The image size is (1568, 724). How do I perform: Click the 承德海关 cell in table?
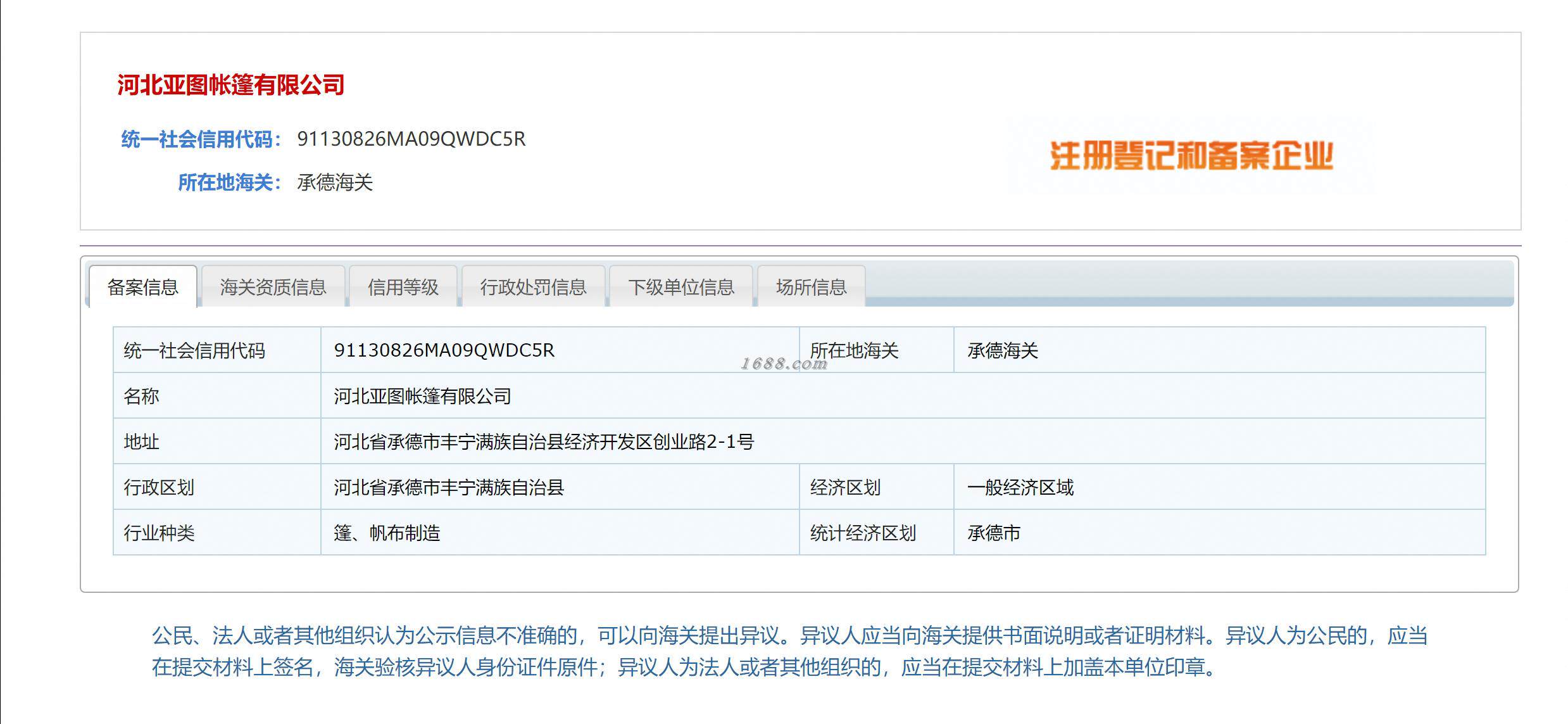pos(1003,350)
